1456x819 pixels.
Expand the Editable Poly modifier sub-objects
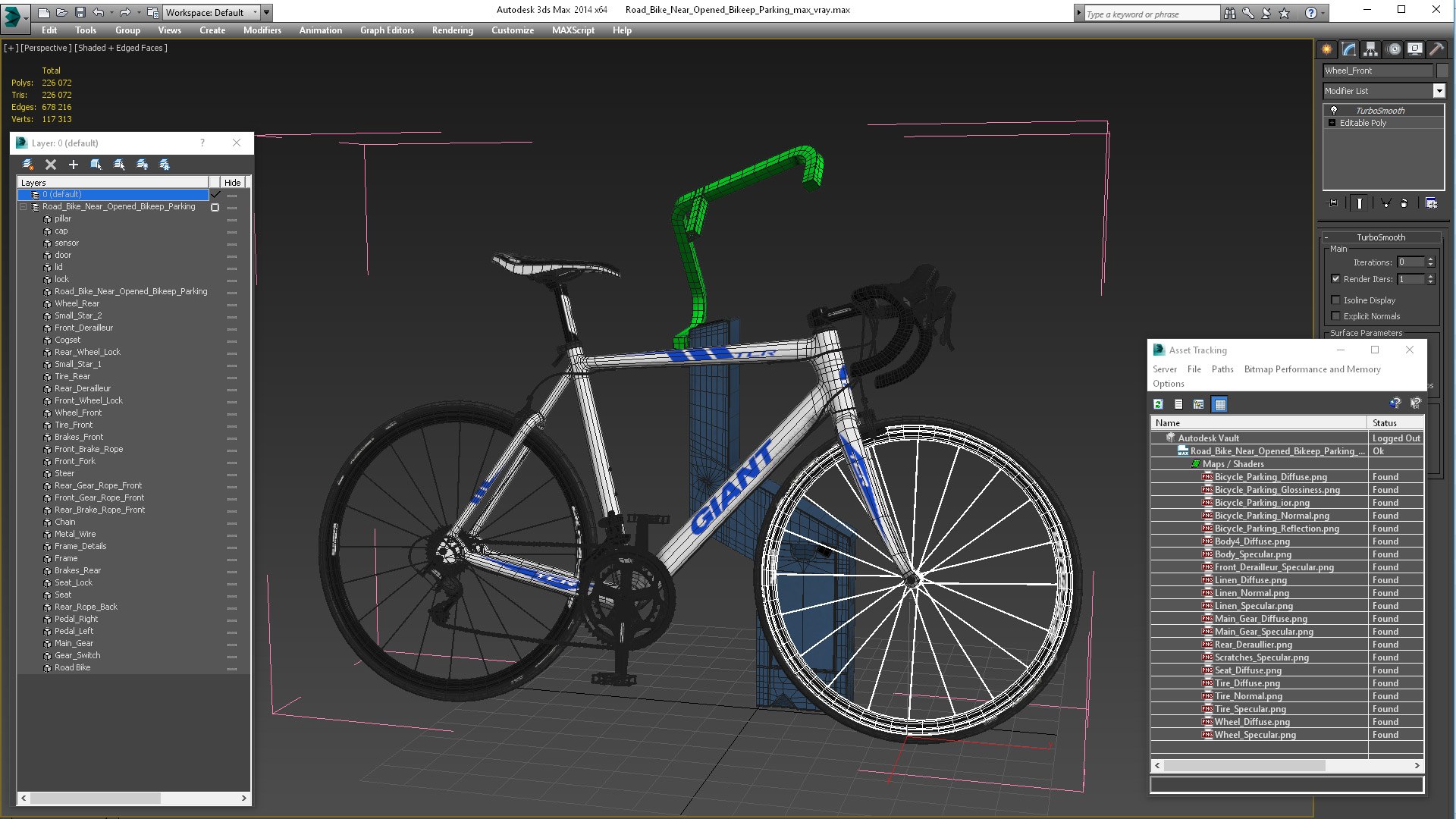1332,123
